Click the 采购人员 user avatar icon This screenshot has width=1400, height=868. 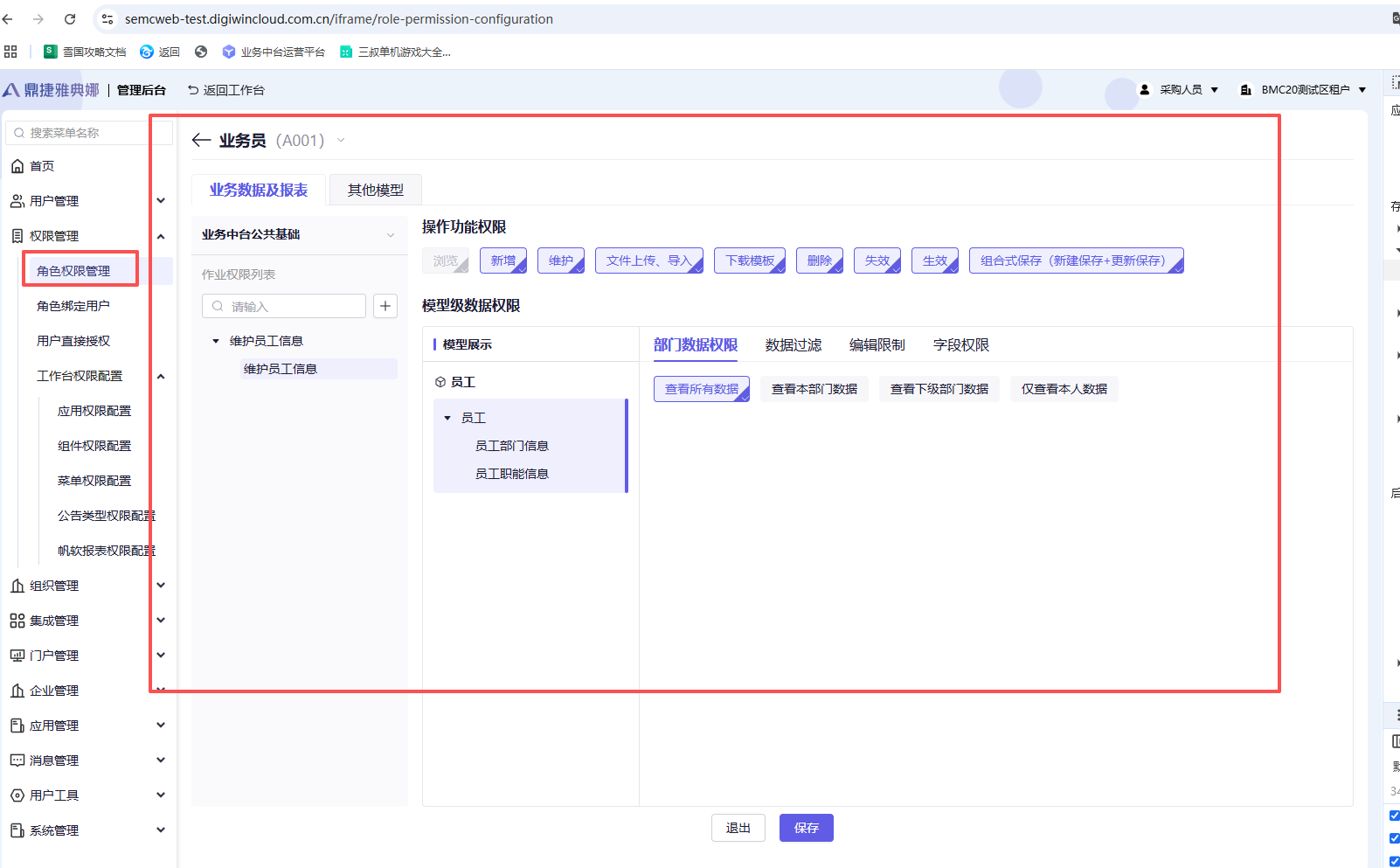(x=1145, y=90)
